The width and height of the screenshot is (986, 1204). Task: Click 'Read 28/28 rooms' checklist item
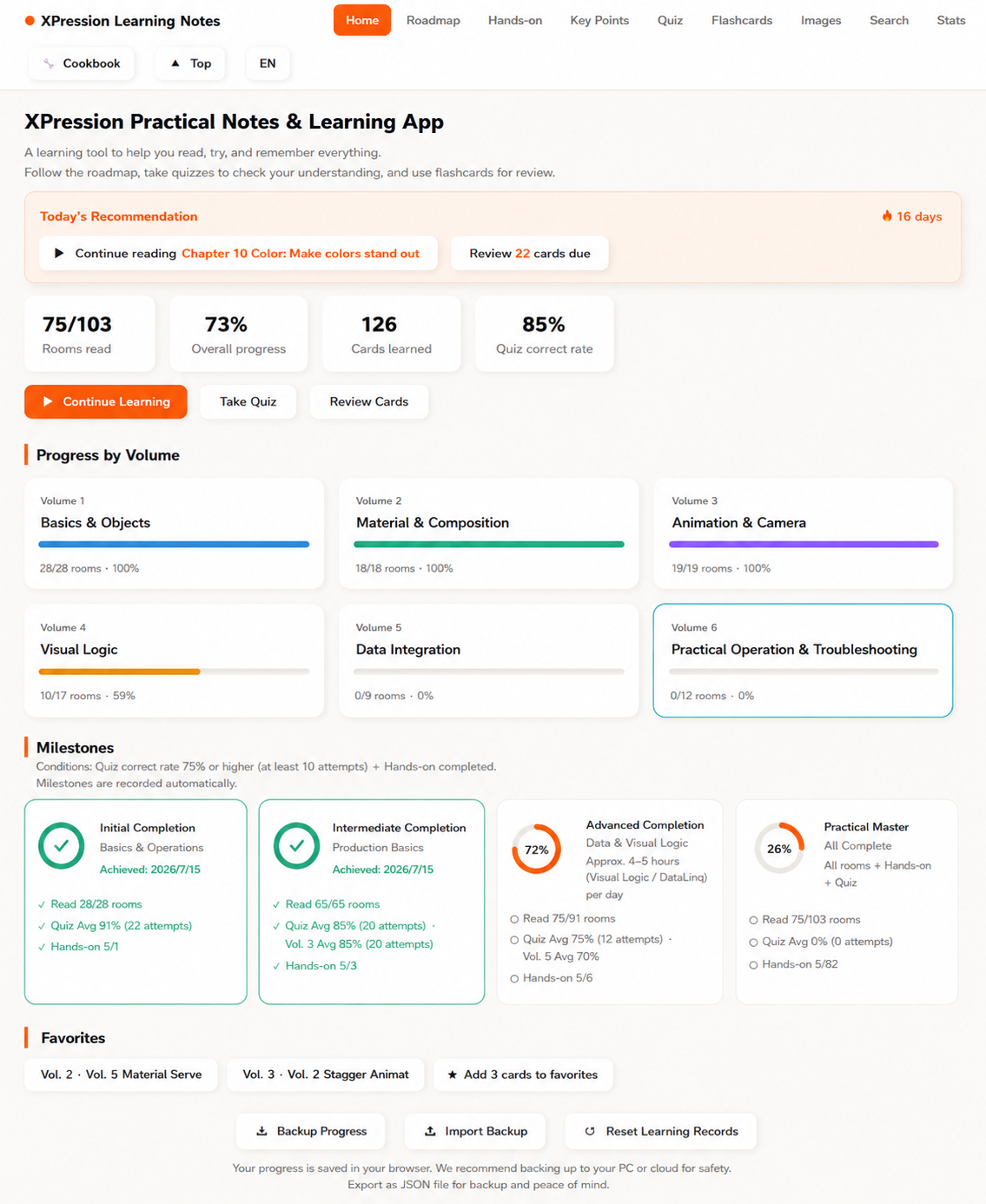89,904
